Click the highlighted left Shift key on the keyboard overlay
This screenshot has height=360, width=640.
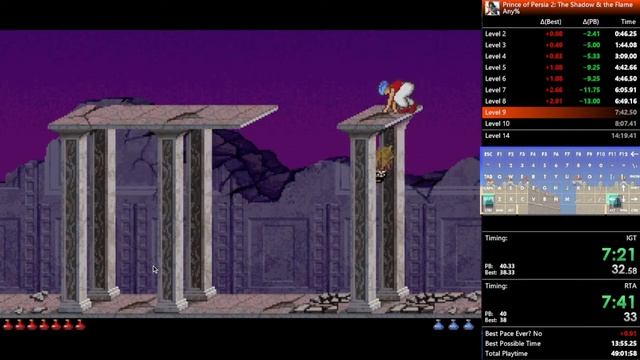tap(489, 200)
